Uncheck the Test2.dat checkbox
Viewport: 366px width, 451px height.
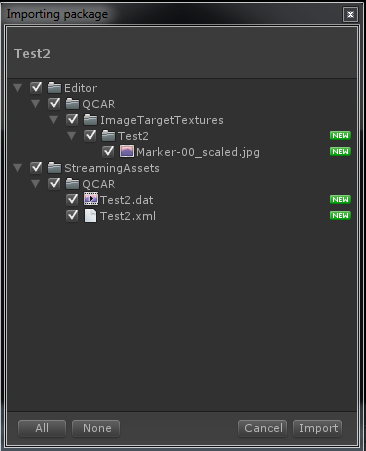[x=72, y=200]
